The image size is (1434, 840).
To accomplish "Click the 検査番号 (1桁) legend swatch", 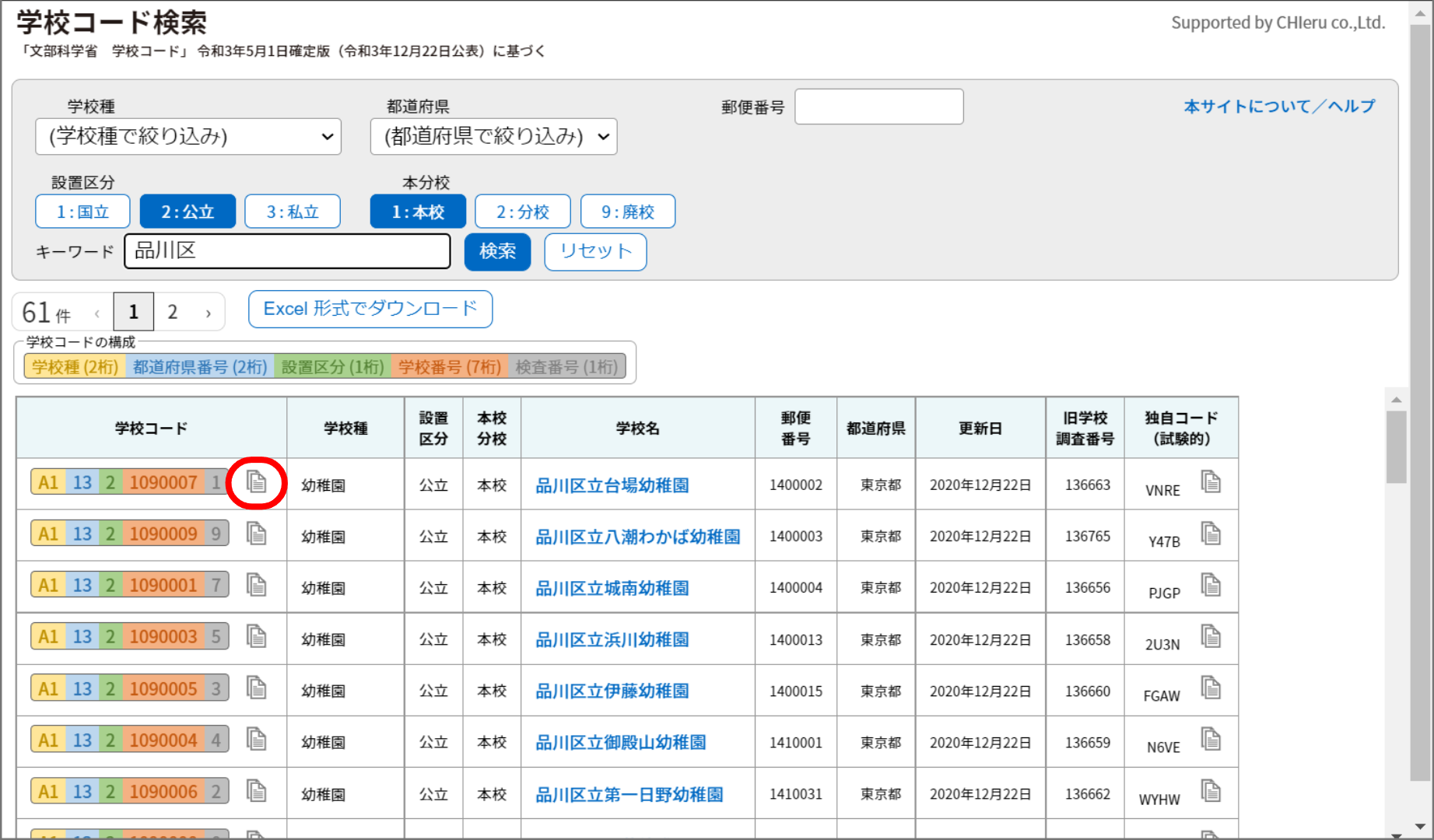I will [x=567, y=366].
